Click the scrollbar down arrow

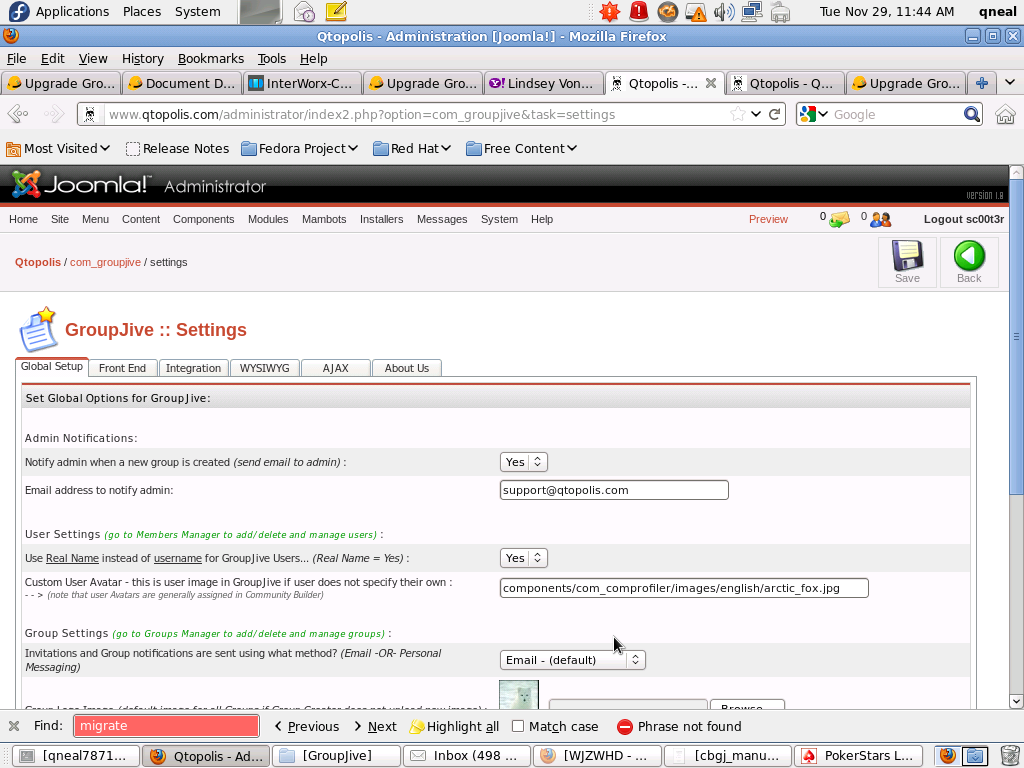1016,701
